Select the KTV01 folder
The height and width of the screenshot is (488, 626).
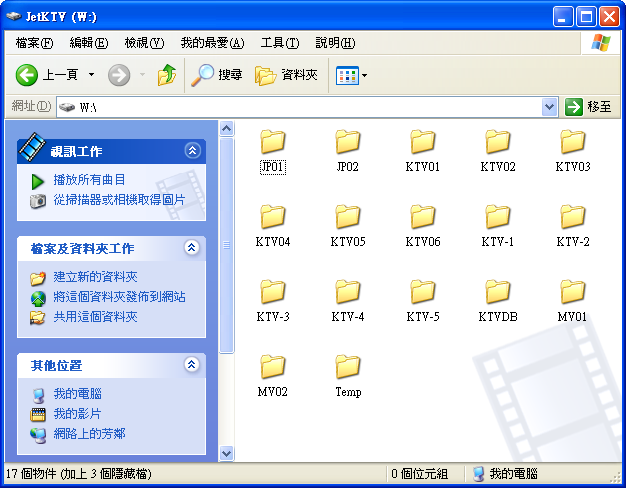(x=422, y=151)
